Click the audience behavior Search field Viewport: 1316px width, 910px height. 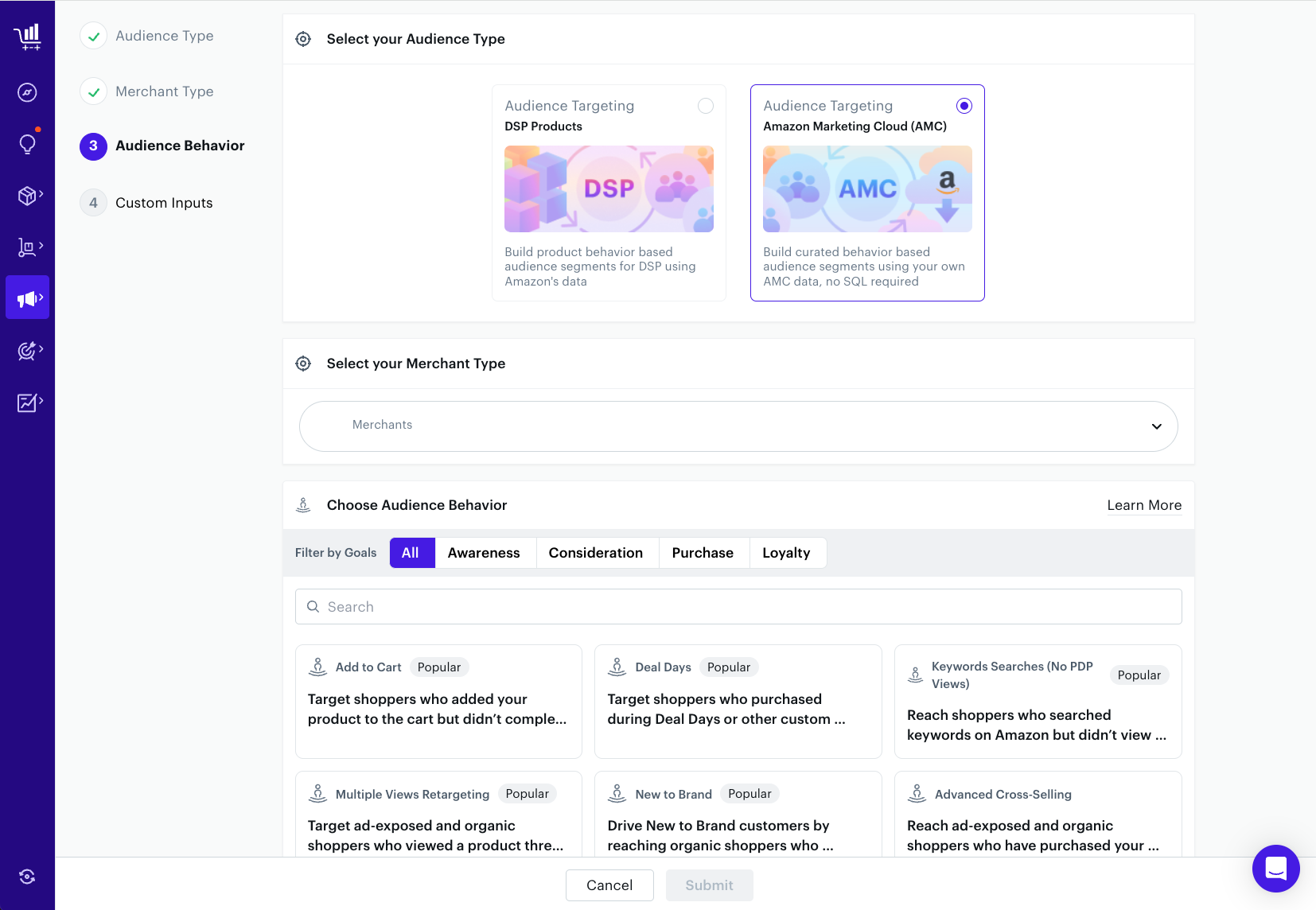[x=738, y=607]
